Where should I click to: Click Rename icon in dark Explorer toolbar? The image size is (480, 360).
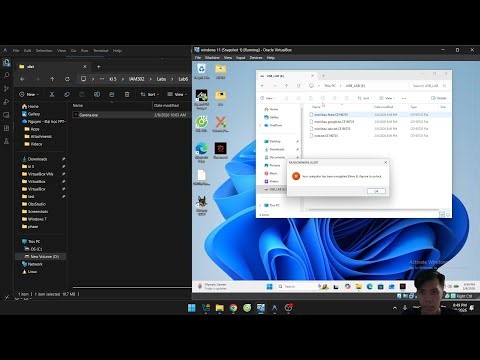[x=97, y=94]
